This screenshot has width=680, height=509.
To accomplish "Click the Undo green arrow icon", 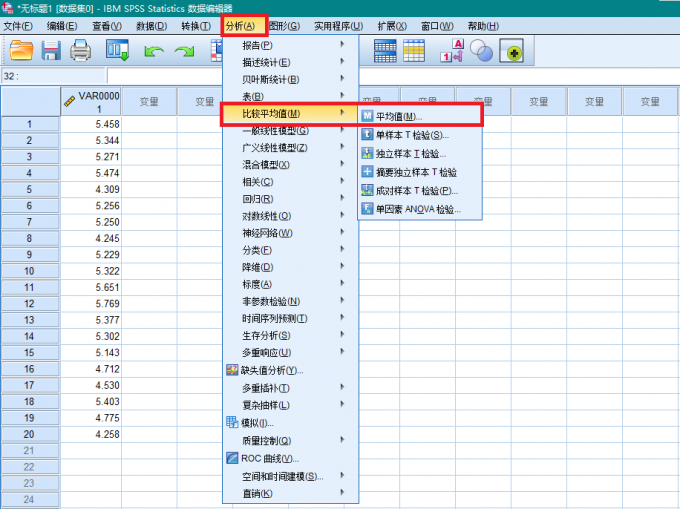I will pos(154,52).
